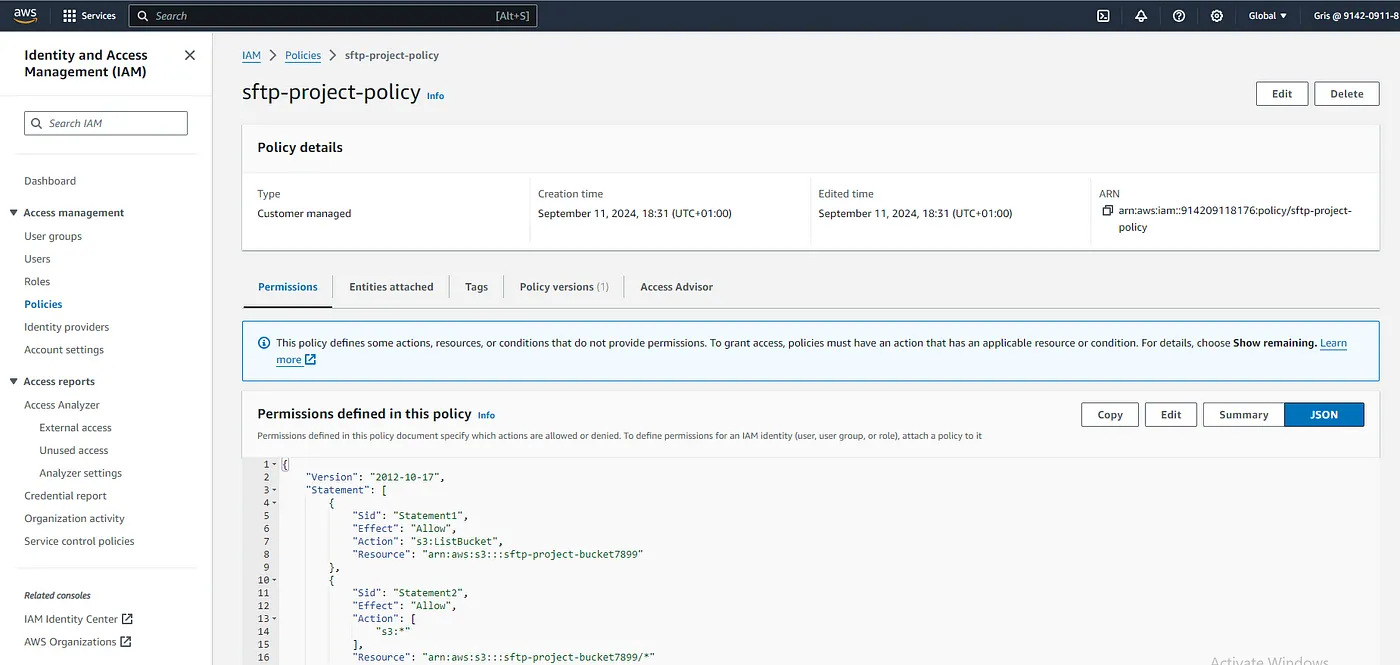Click the Search IAM input field
Screen dimensions: 1400x665
106,123
